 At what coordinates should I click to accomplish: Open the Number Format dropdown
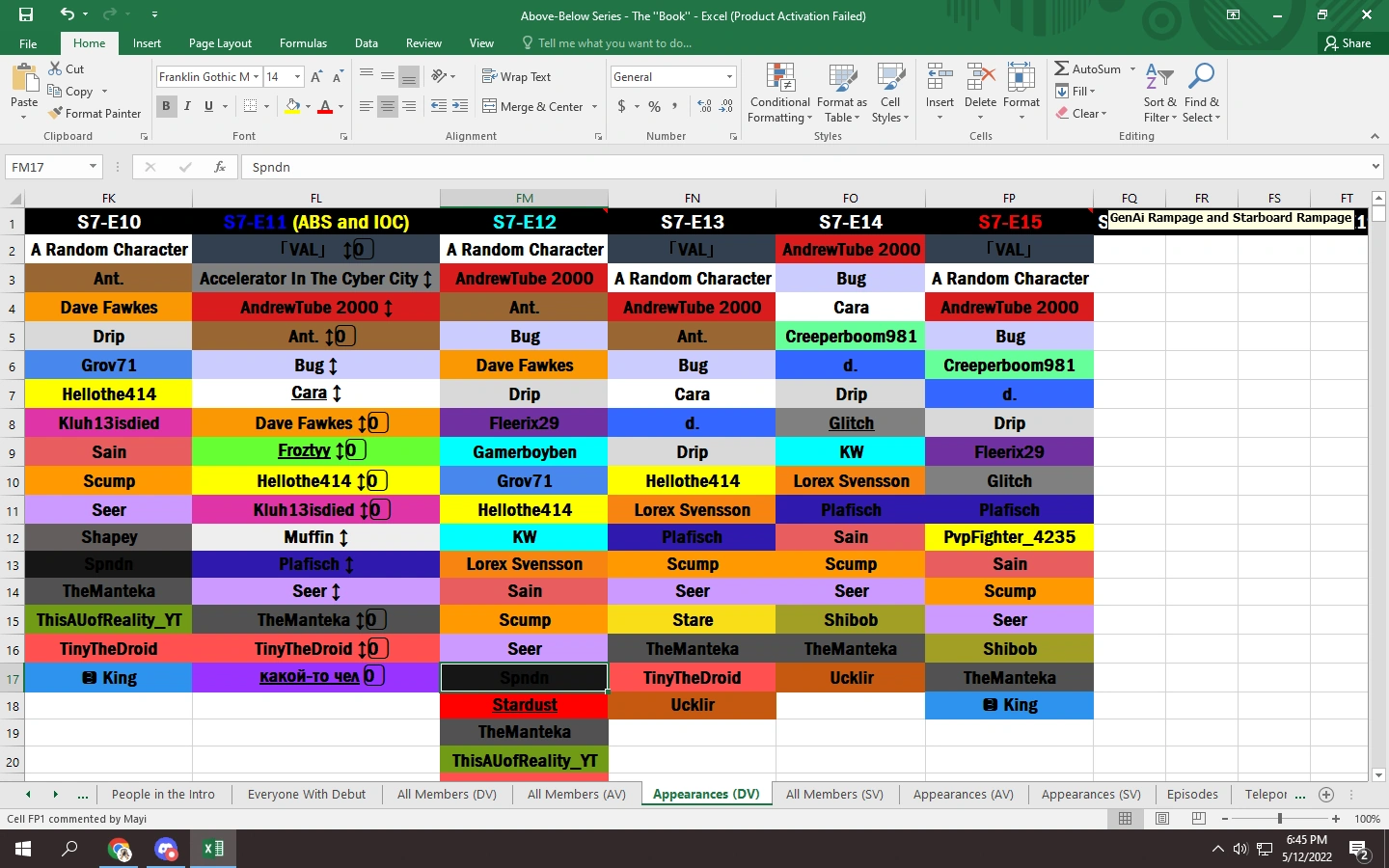coord(729,77)
